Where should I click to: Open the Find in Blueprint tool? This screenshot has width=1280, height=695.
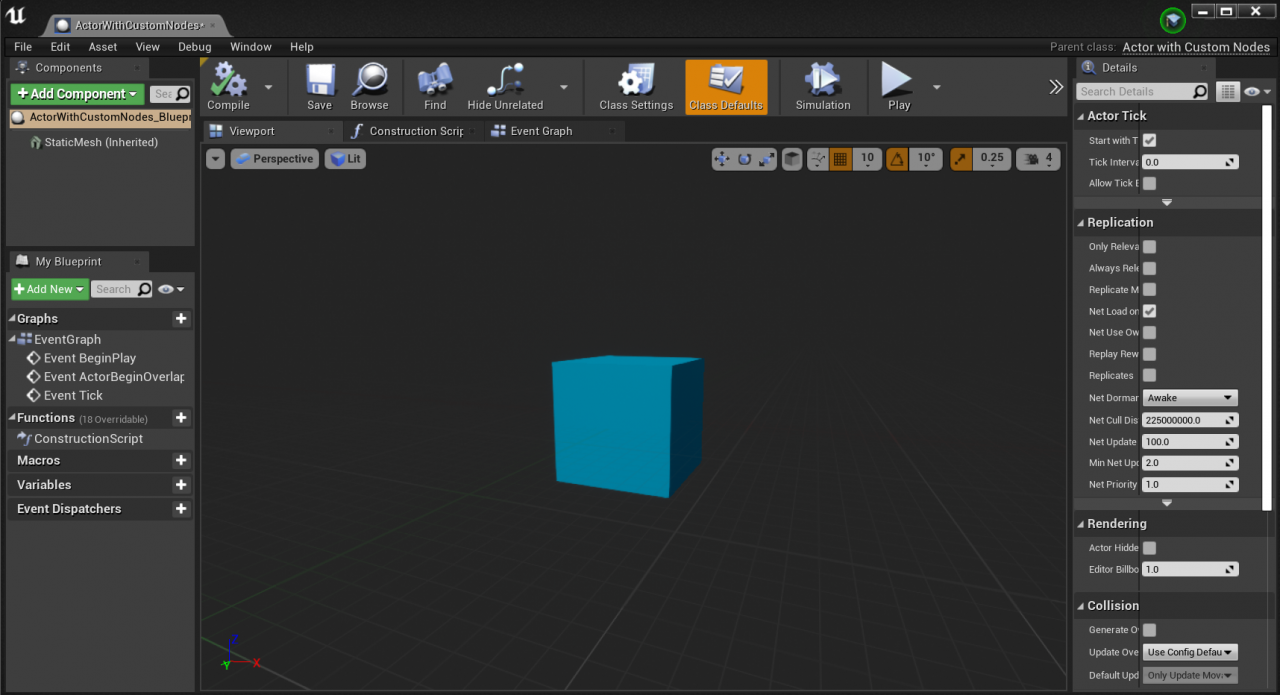[434, 80]
